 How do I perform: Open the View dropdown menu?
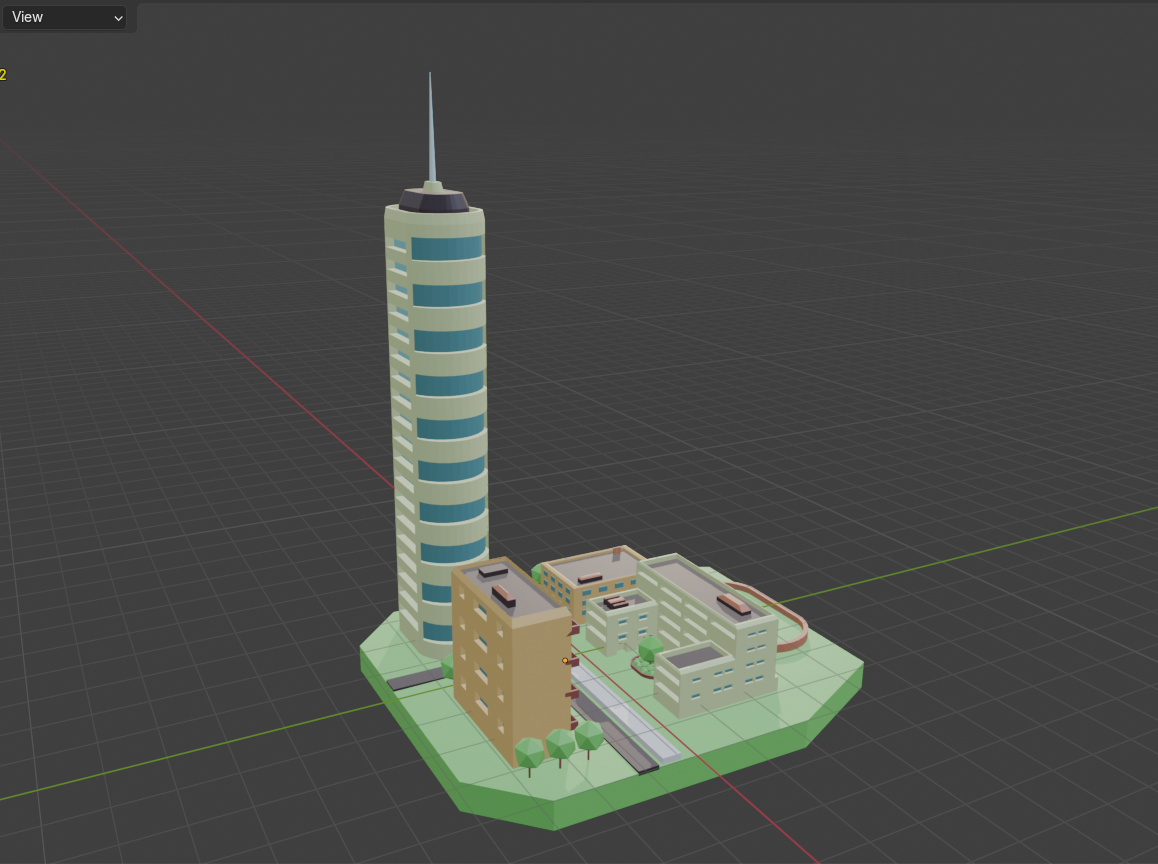pos(63,17)
